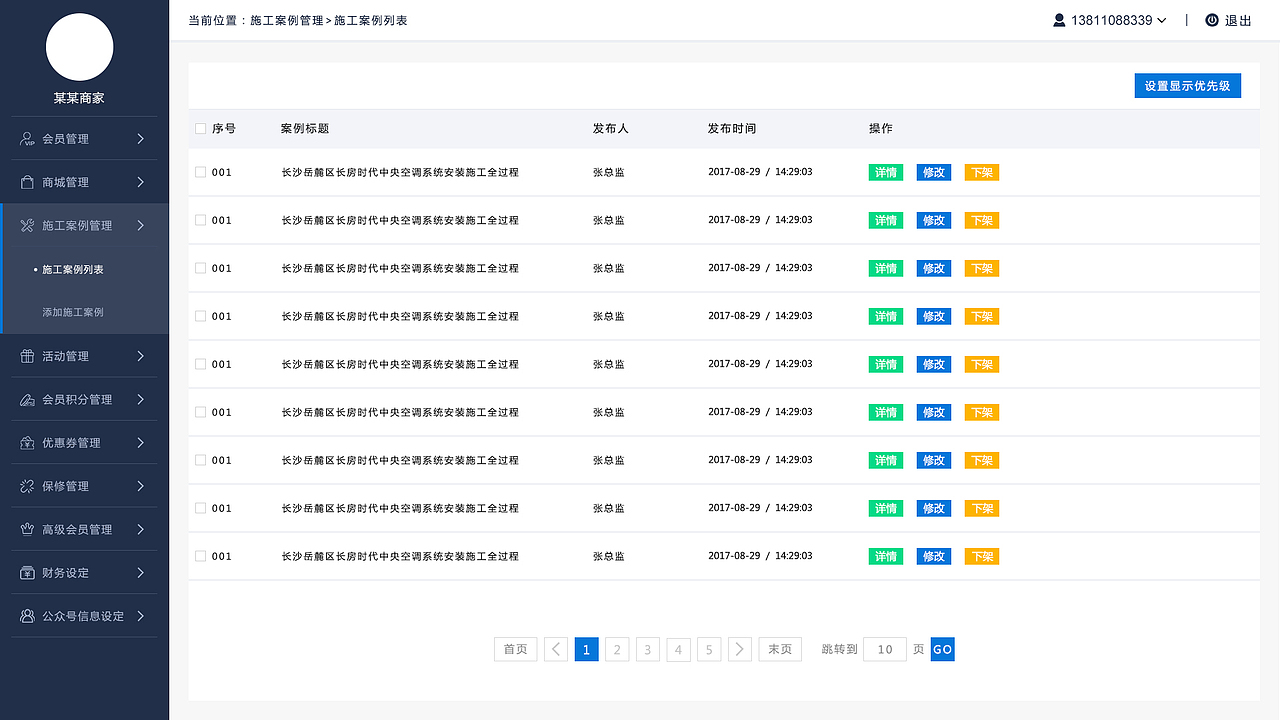Click the 会员管理 VIP member icon
Viewport: 1280px width, 720px height.
pos(27,139)
